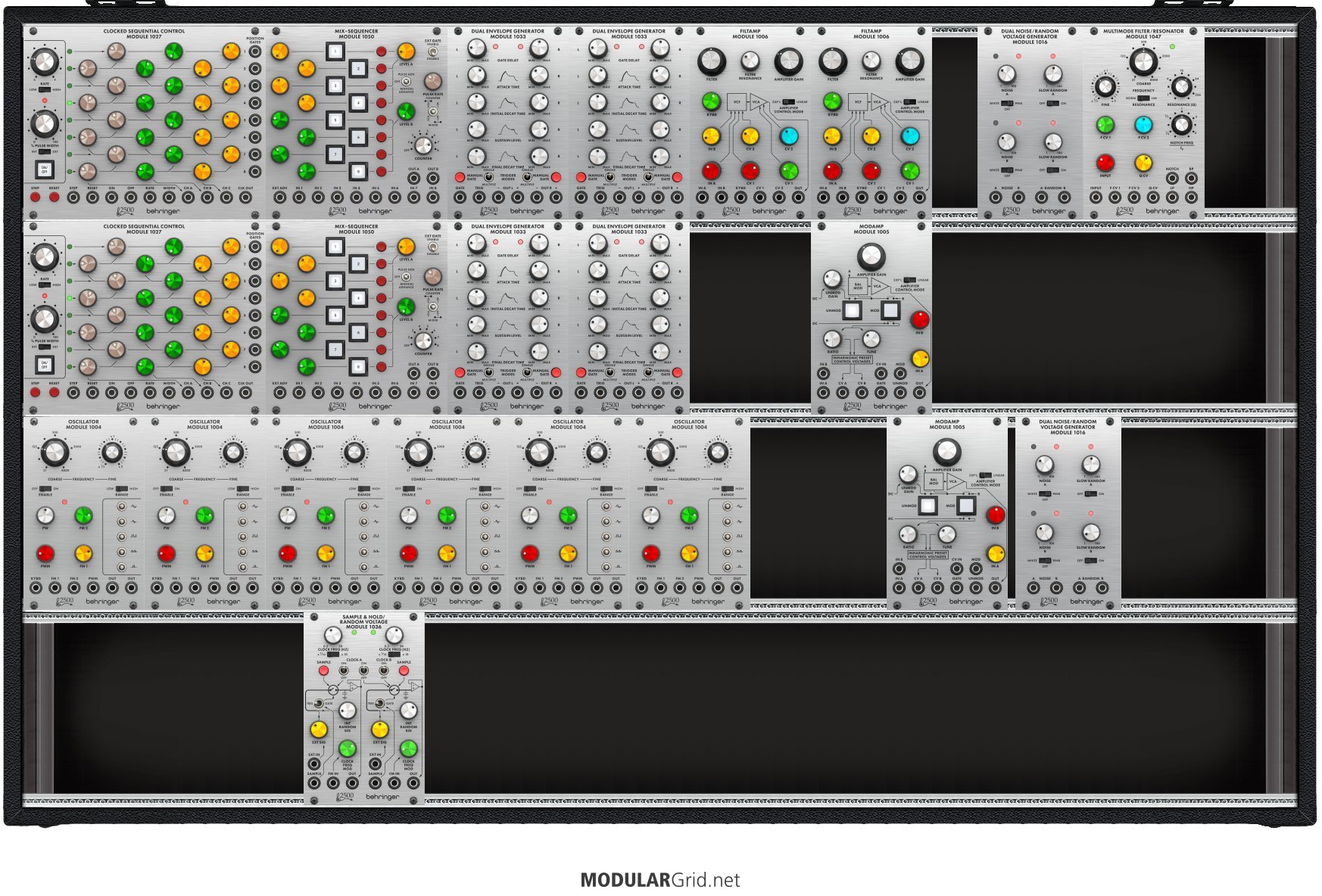Push On/Off button on top-row Module 1027
Viewport: 1322px width, 896px height.
click(x=45, y=170)
